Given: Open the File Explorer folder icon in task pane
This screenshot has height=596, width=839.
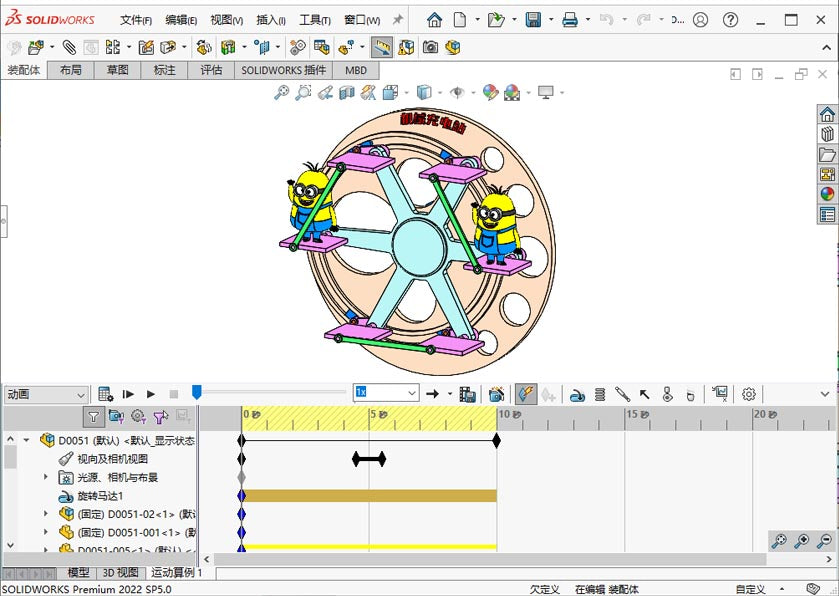Looking at the screenshot, I should pos(827,154).
